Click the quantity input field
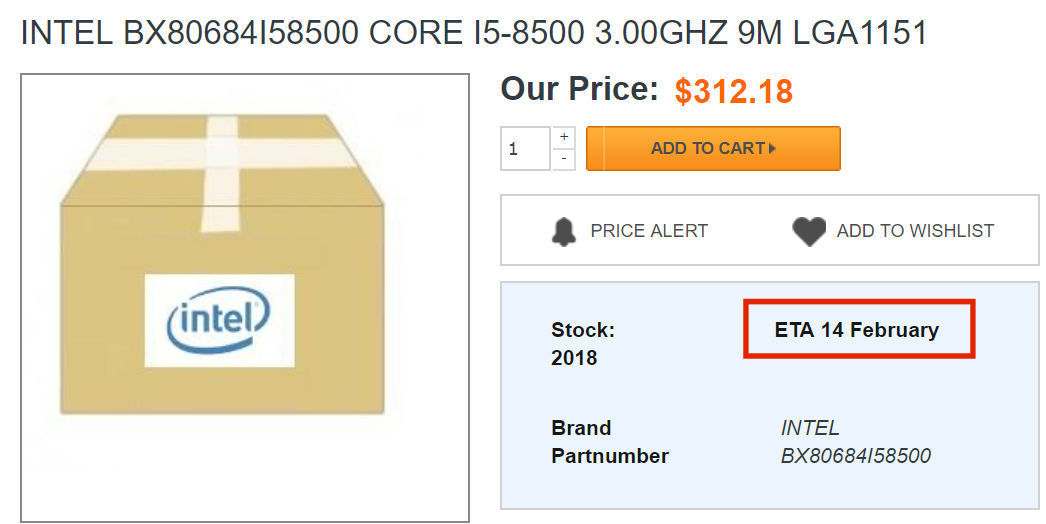This screenshot has width=1046, height=524. [x=525, y=149]
